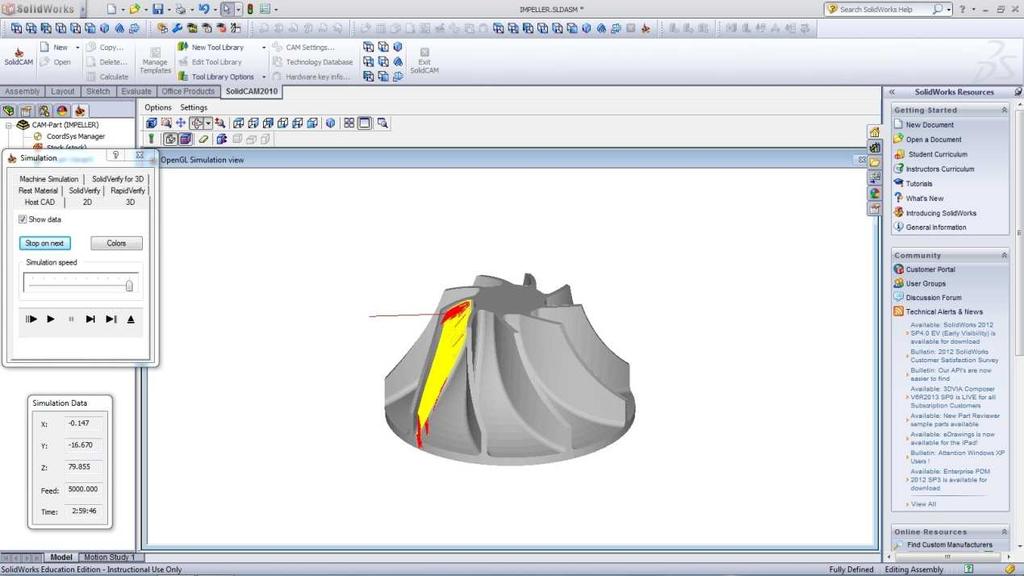Open the display manager color-ball tab
Image resolution: width=1024 pixels, height=576 pixels.
(x=62, y=110)
